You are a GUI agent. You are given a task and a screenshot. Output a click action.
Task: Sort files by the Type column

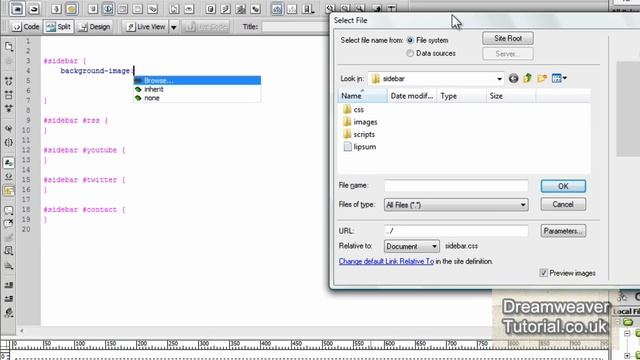coord(461,96)
